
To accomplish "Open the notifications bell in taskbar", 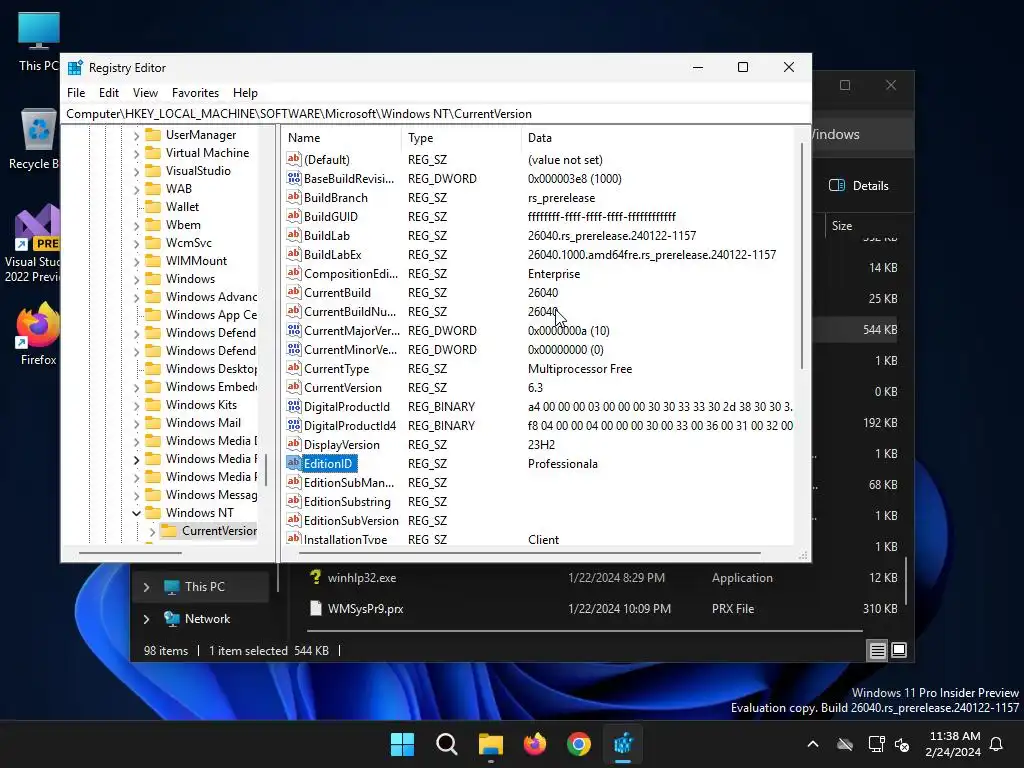I will click(997, 744).
